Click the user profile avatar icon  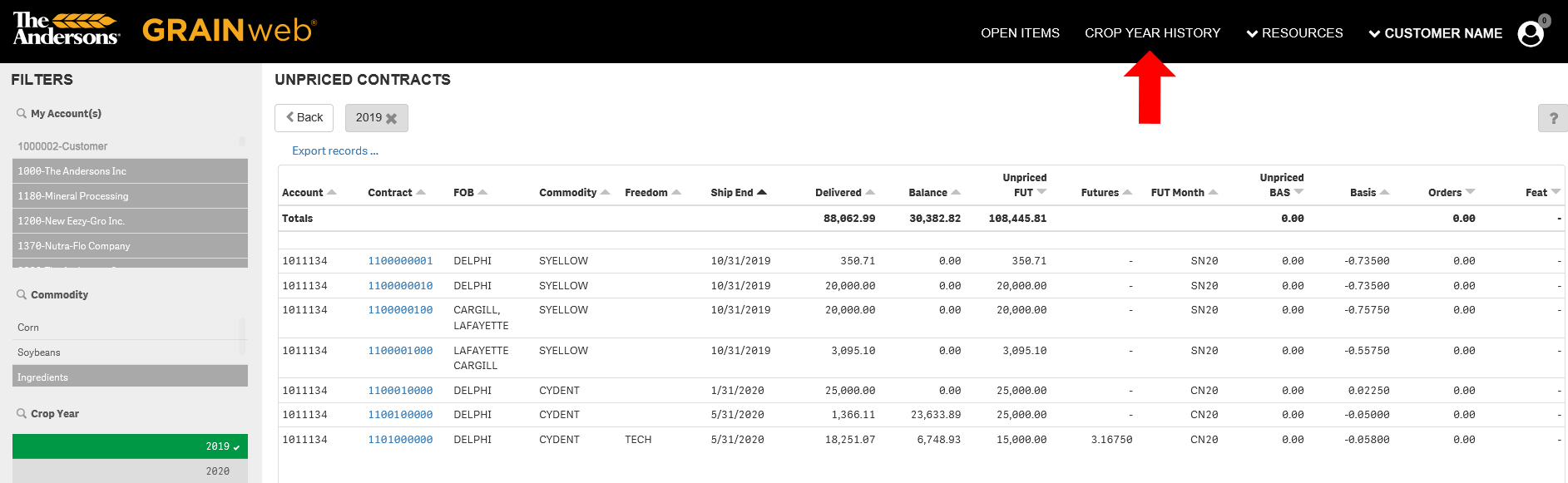[1531, 33]
